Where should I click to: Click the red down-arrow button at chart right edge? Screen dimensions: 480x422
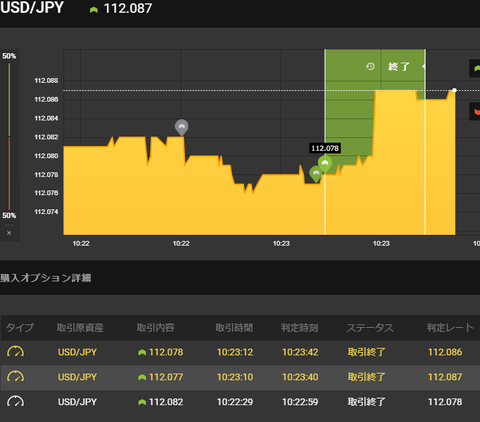[x=475, y=112]
